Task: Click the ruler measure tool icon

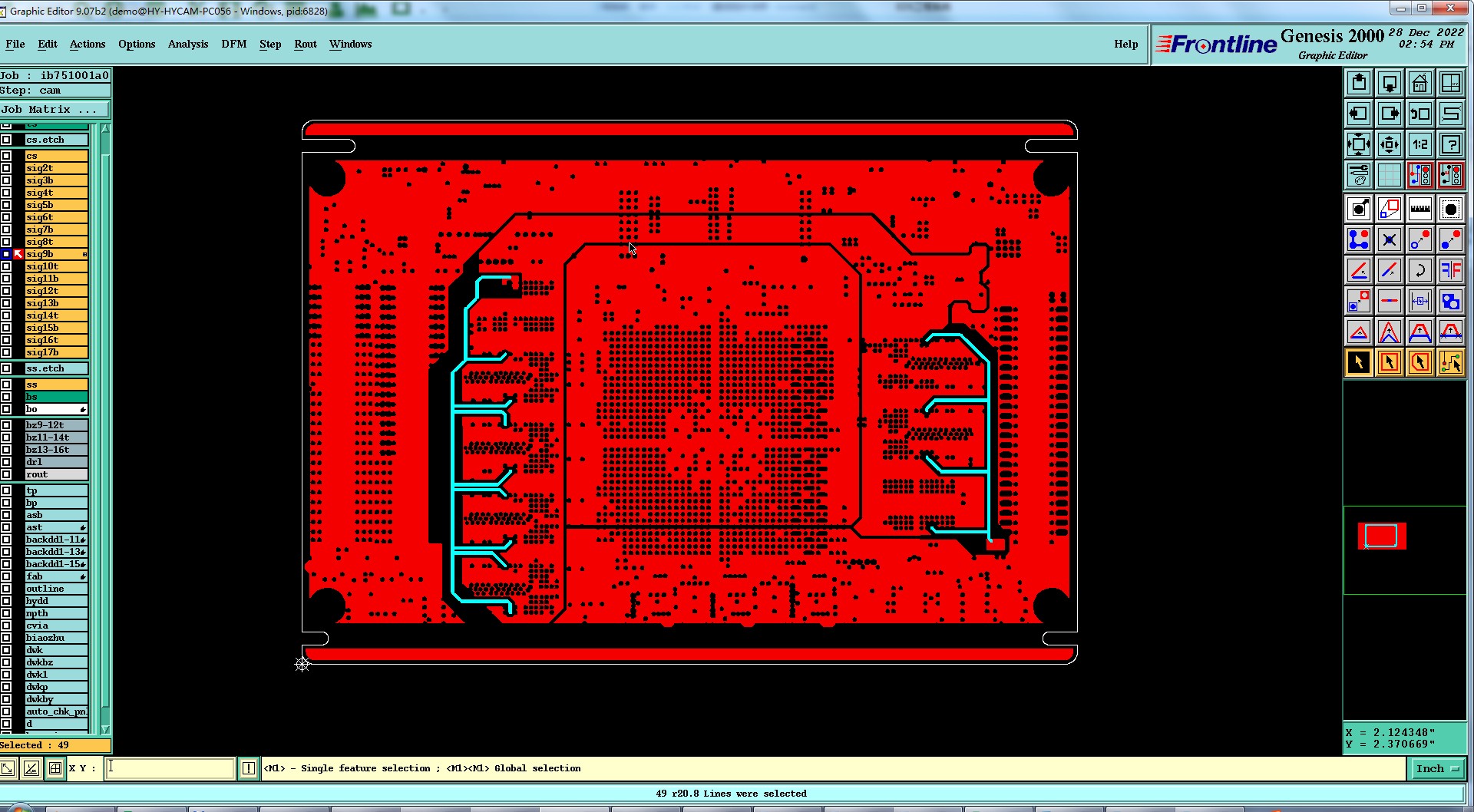Action: pyautogui.click(x=1420, y=209)
